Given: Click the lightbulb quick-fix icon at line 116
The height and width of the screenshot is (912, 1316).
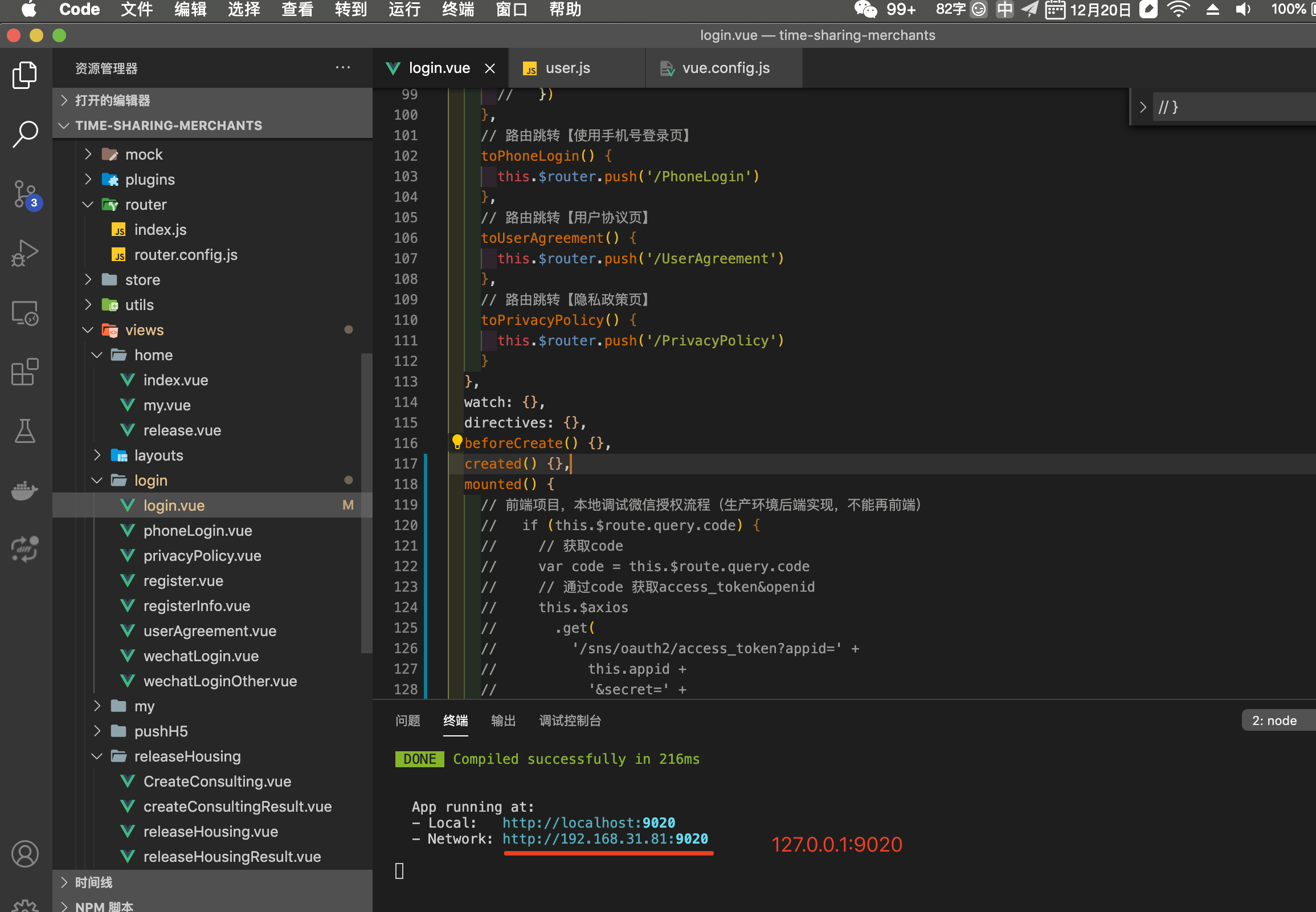Looking at the screenshot, I should (457, 441).
